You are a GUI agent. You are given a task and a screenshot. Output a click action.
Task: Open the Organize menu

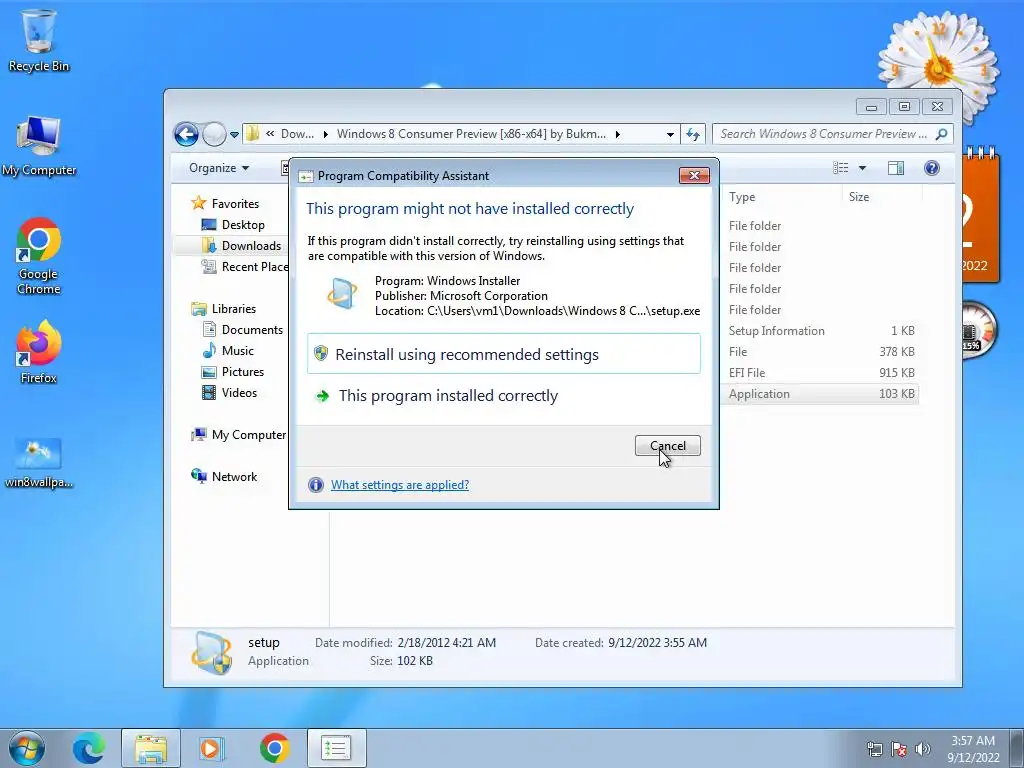[219, 168]
